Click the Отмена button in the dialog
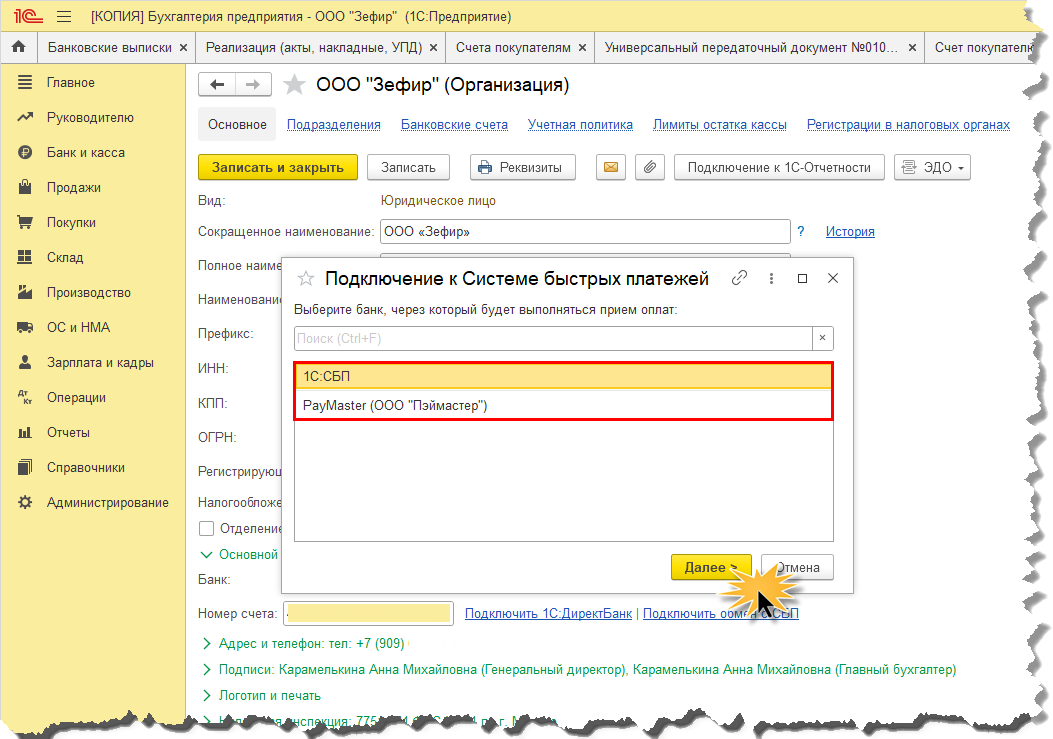This screenshot has width=1053, height=739. [x=797, y=567]
